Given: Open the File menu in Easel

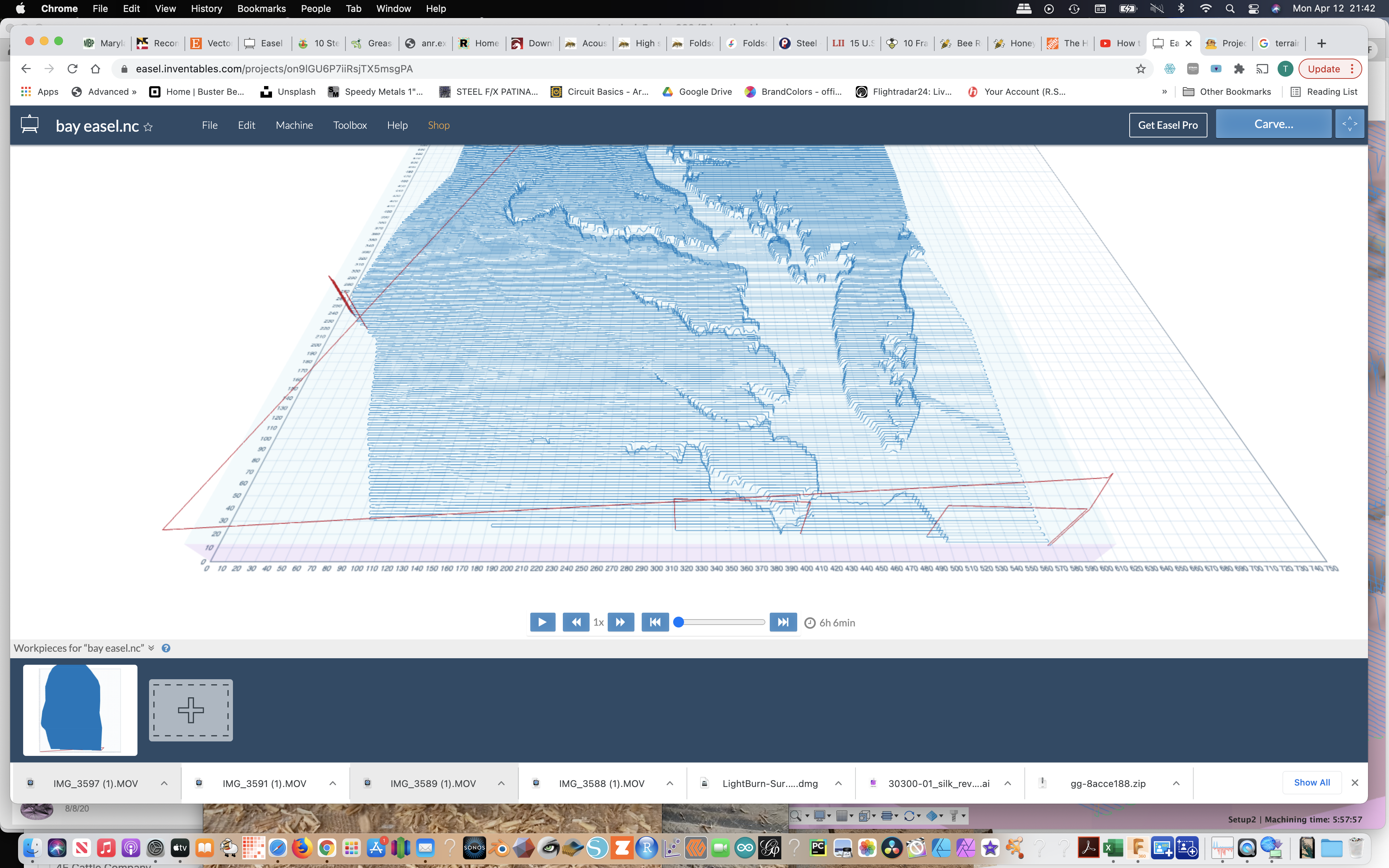Looking at the screenshot, I should click(x=210, y=124).
